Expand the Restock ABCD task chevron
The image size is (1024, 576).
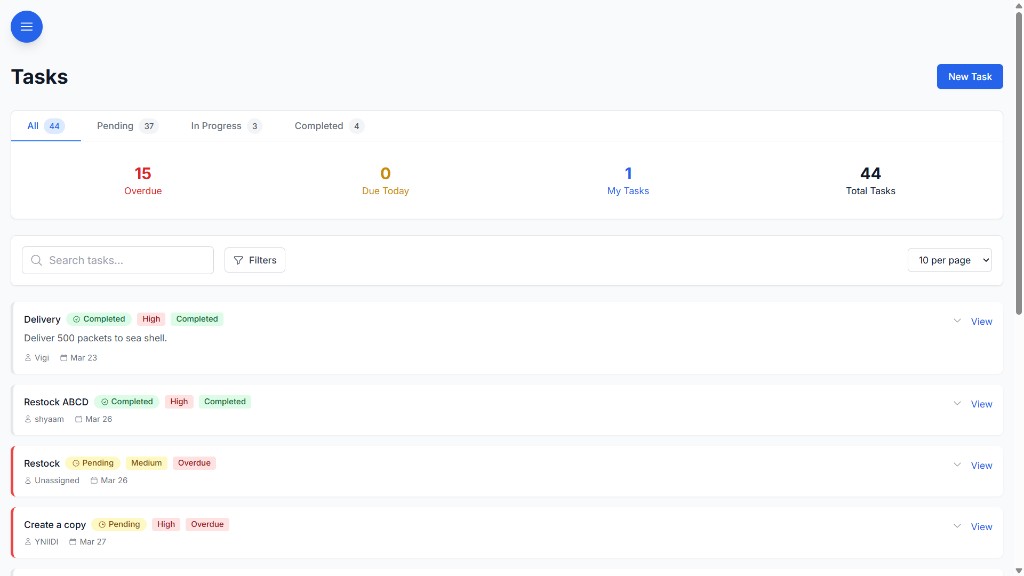(957, 404)
